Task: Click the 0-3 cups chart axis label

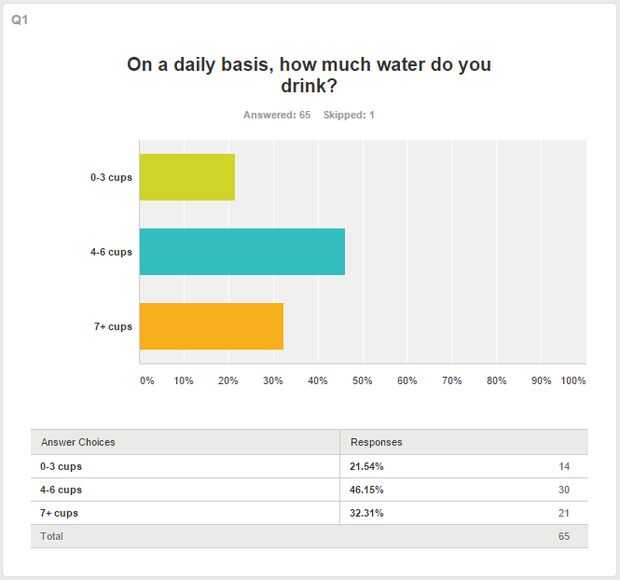Action: (x=111, y=177)
